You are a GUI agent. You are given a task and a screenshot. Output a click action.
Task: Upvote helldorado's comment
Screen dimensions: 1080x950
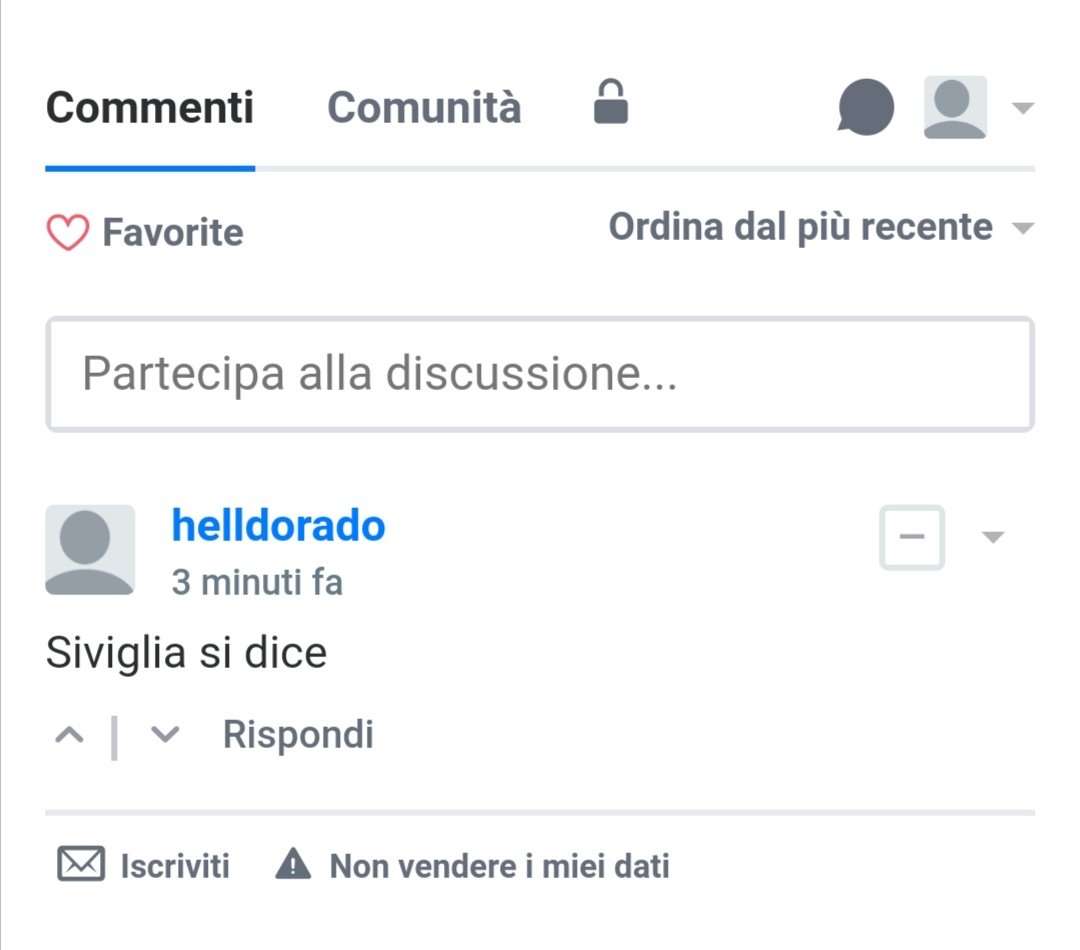(x=69, y=735)
